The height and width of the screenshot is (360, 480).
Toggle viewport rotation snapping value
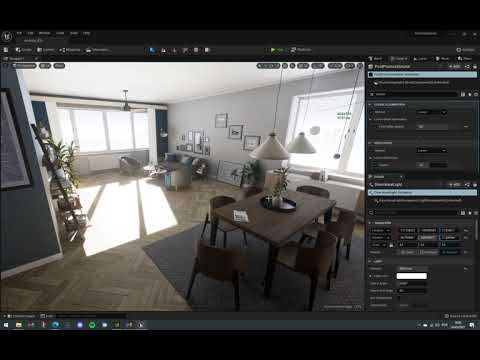coord(318,66)
